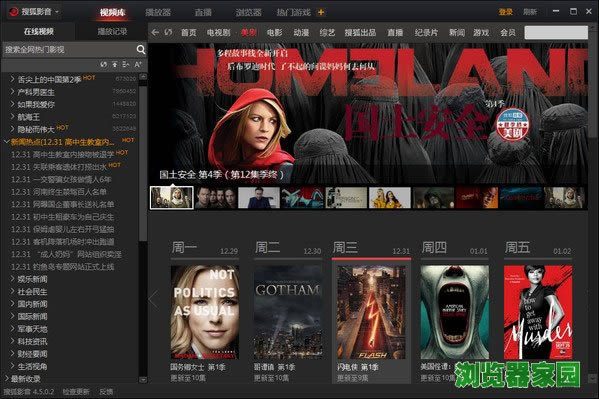
Task: Select the second banner thumbnail
Action: point(215,198)
